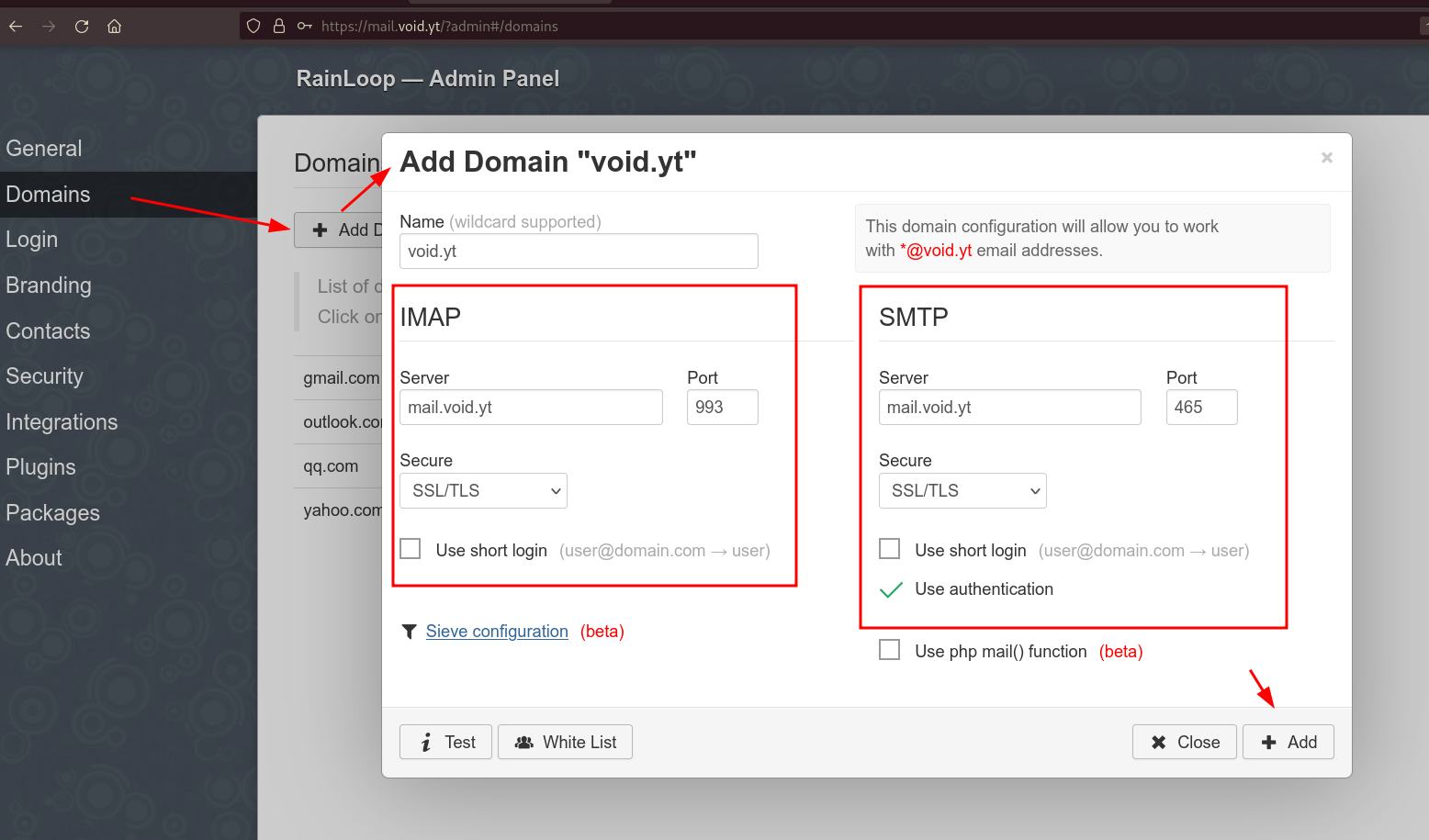Go to browser home icon
Viewport: 1429px width, 840px height.
click(114, 27)
